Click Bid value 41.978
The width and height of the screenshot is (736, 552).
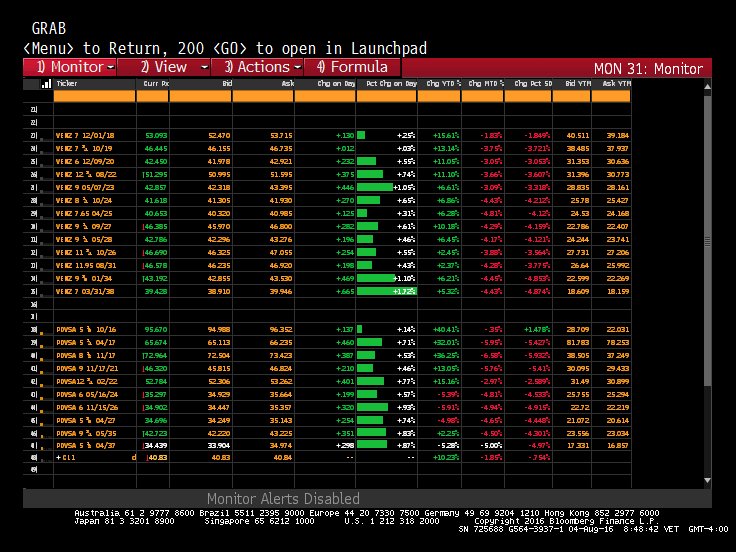tap(219, 161)
